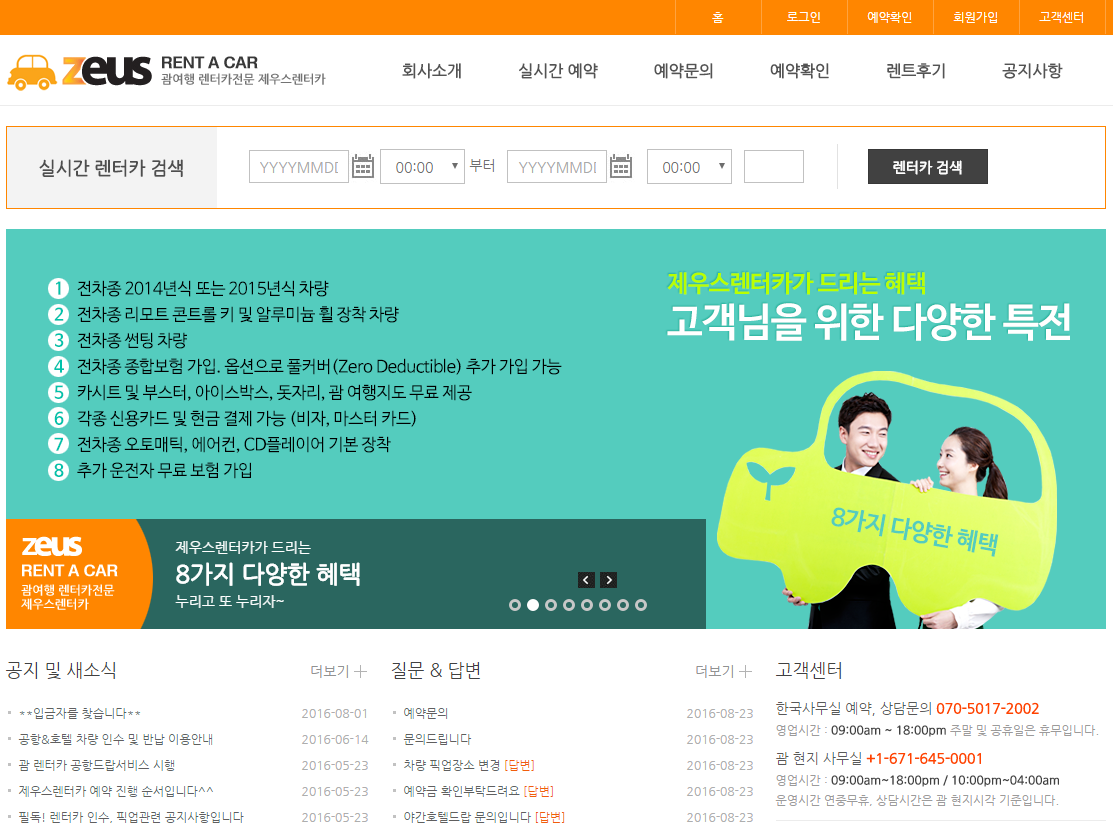Click 더보기 + next to 질문 & 답변
This screenshot has height=833, width=1113.
point(723,671)
